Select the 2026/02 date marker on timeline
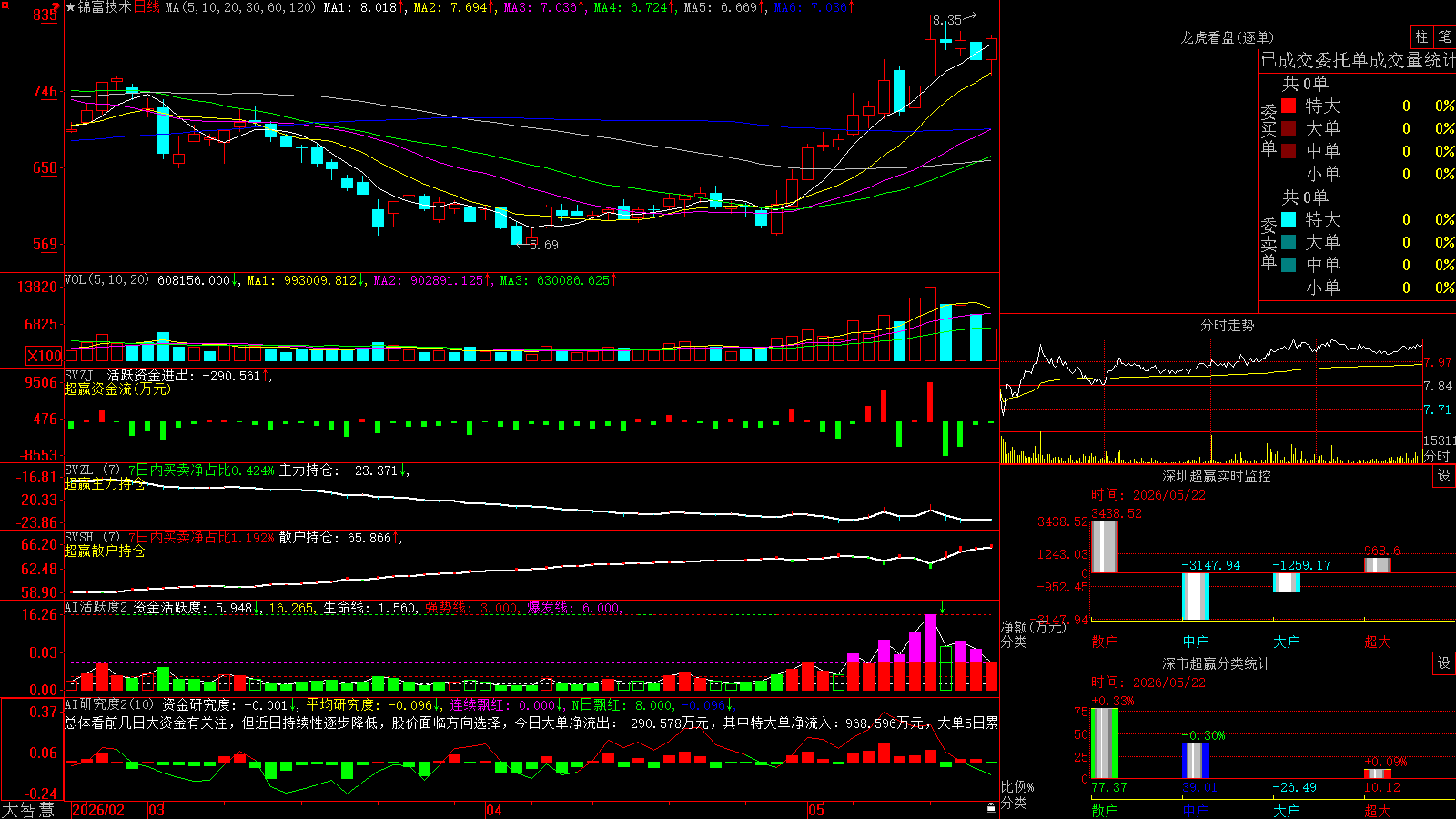This screenshot has width=1456, height=819. point(97,810)
